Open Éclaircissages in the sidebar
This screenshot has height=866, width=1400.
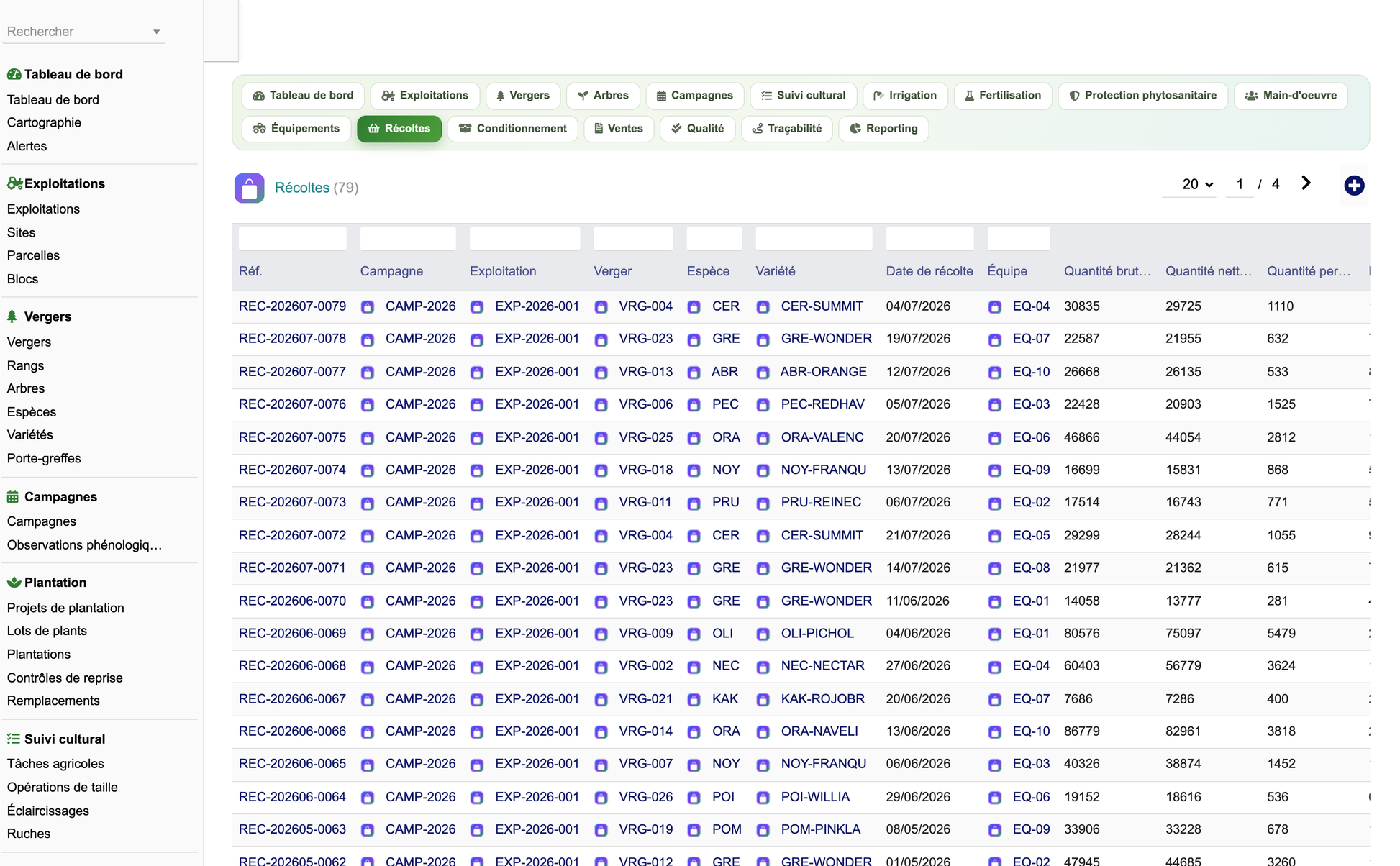48,811
